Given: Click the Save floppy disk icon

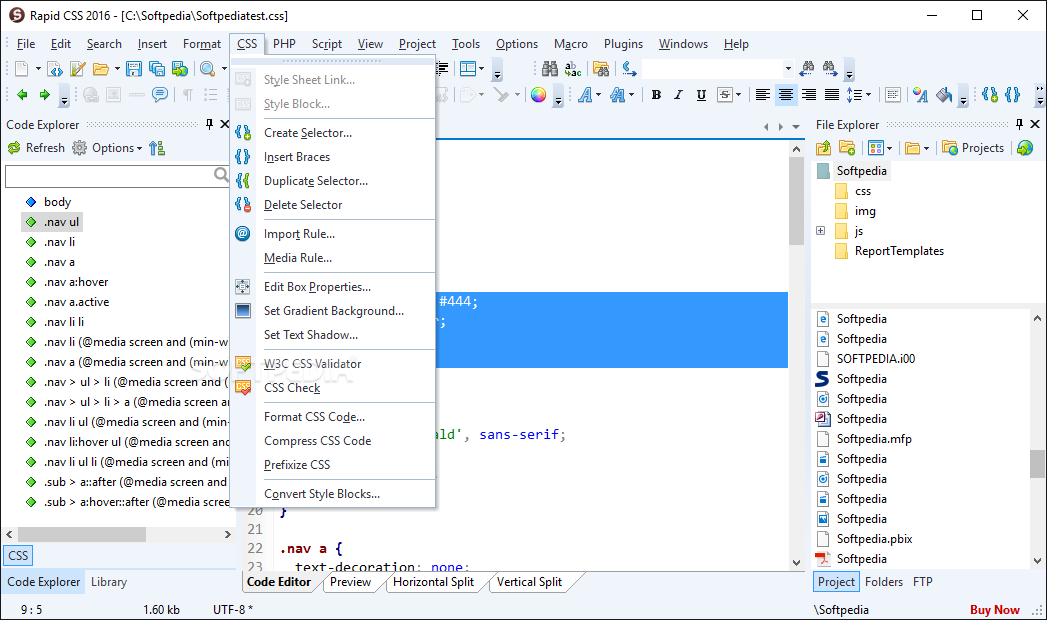Looking at the screenshot, I should point(134,69).
